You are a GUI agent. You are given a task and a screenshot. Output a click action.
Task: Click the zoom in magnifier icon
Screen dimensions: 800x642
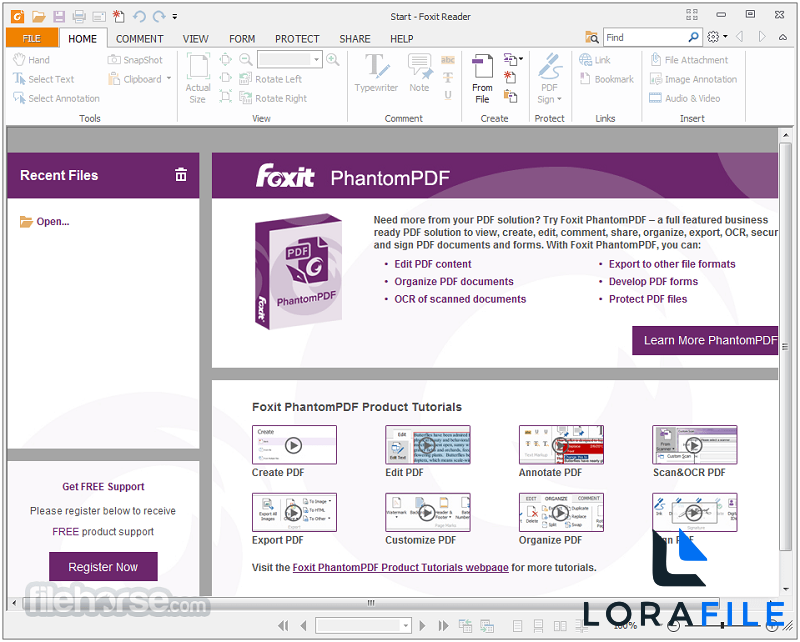(x=333, y=59)
